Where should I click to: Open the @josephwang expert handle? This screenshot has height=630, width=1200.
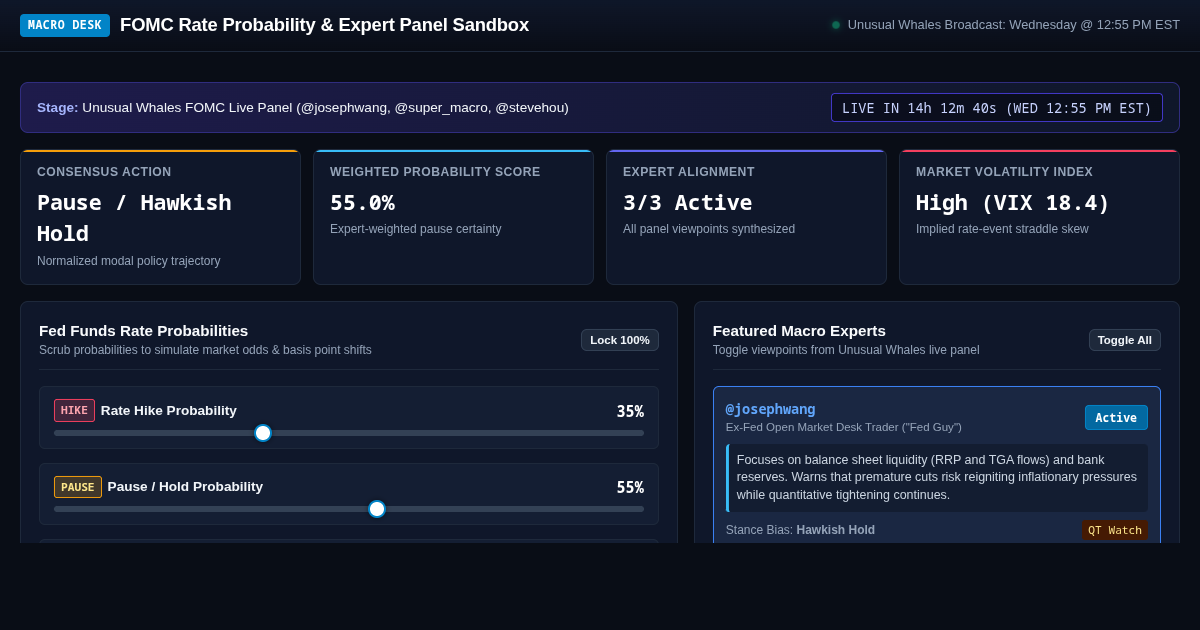770,409
